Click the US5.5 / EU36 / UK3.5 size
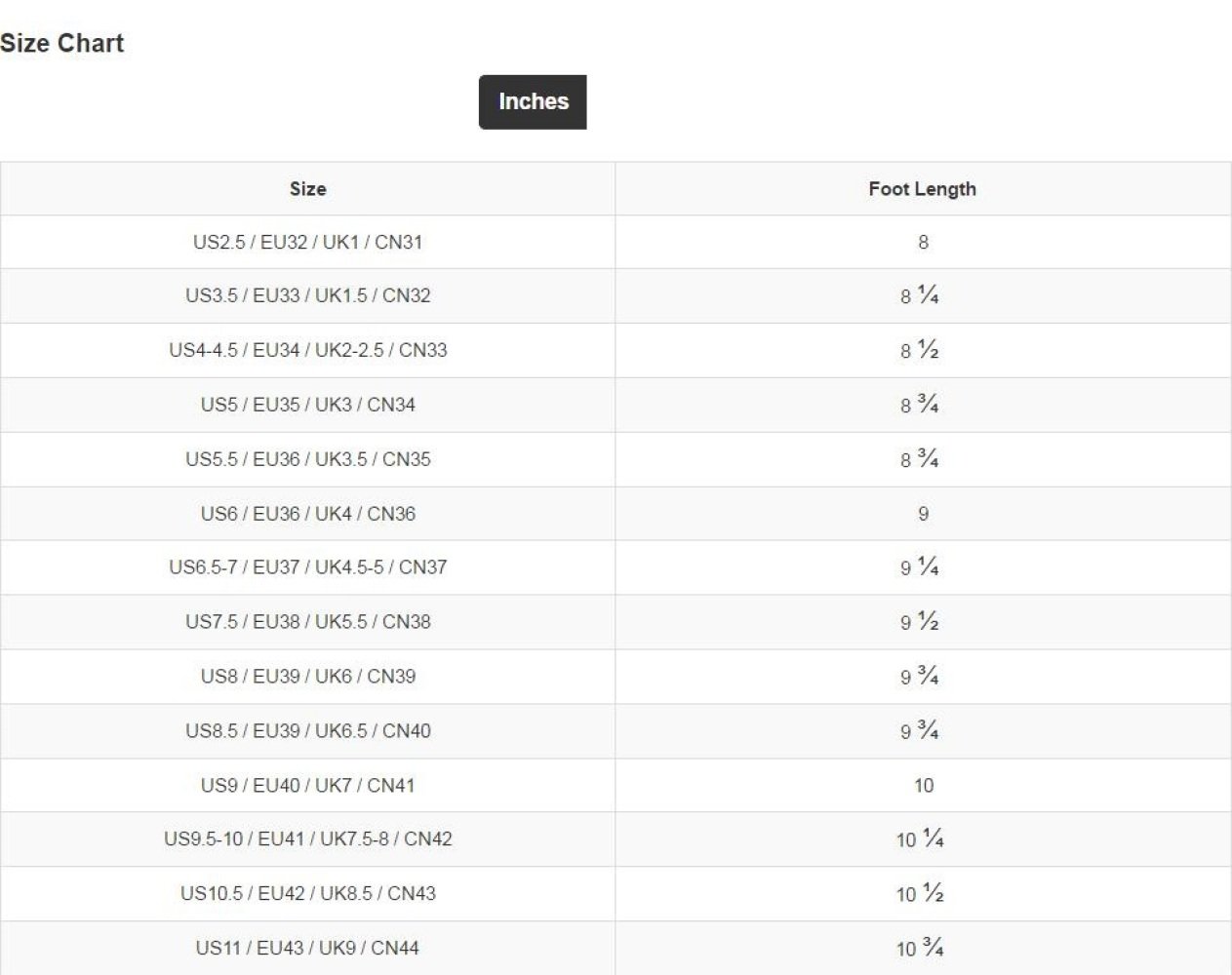This screenshot has height=975, width=1232. coord(307,459)
